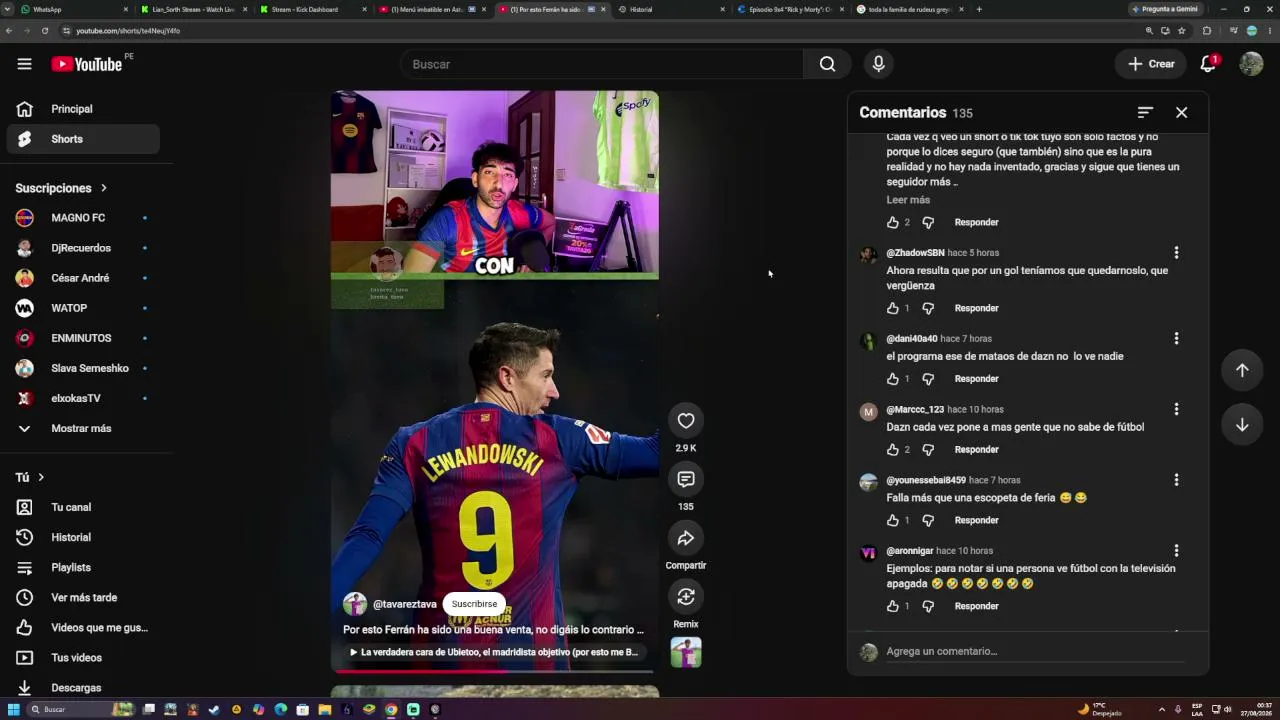Click Pregunta a Gemini button
1280x720 pixels.
click(1165, 9)
